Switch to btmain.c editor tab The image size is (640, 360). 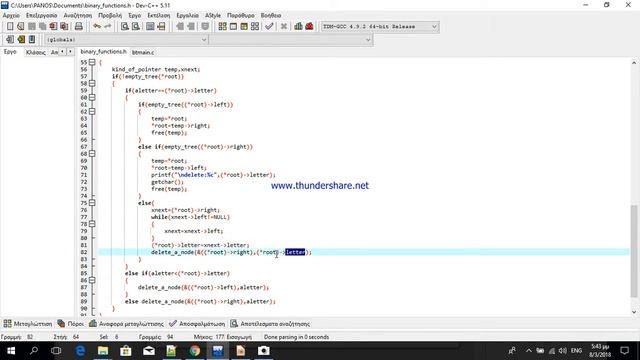(x=143, y=52)
